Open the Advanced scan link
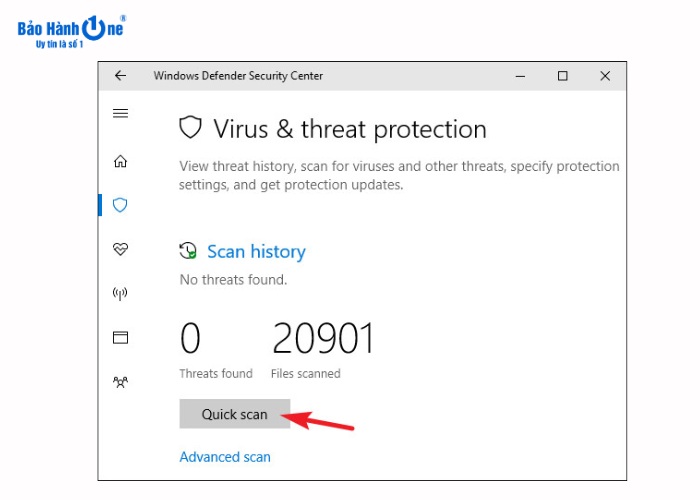 (225, 457)
